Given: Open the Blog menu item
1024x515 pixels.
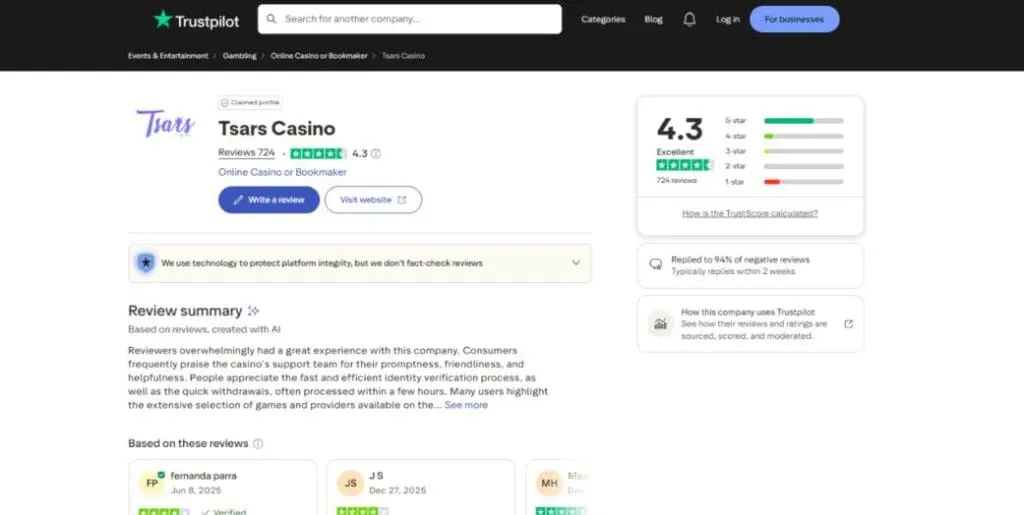Looking at the screenshot, I should click(x=653, y=19).
